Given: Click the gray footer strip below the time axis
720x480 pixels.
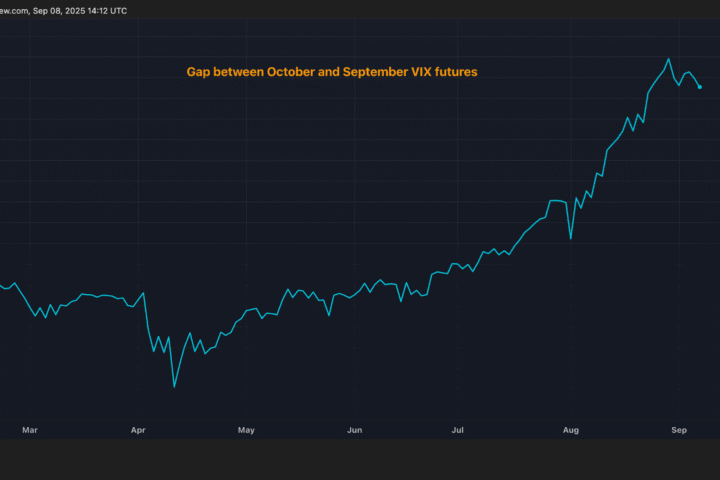Looking at the screenshot, I should point(360,460).
